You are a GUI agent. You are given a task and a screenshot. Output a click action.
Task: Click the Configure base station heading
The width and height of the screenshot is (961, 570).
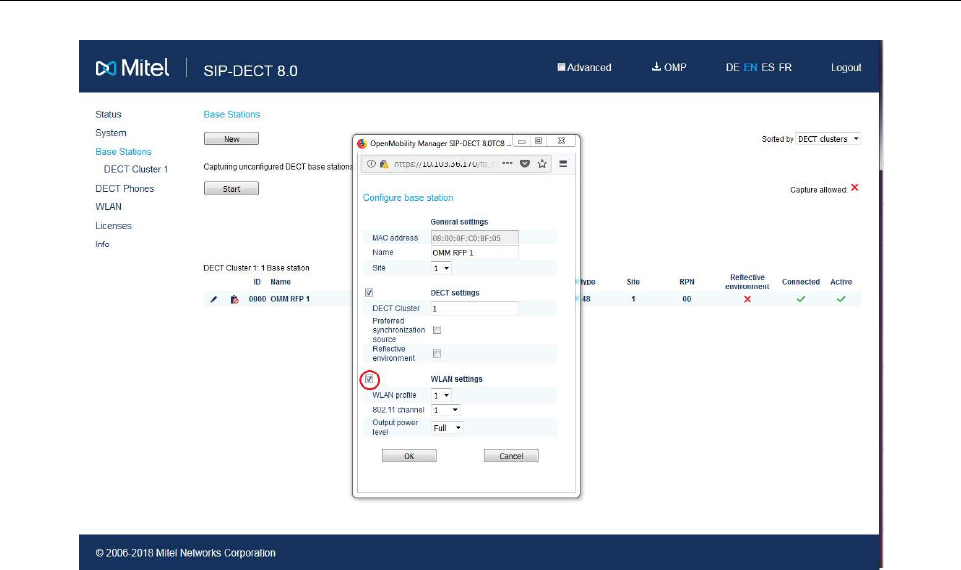(x=408, y=198)
